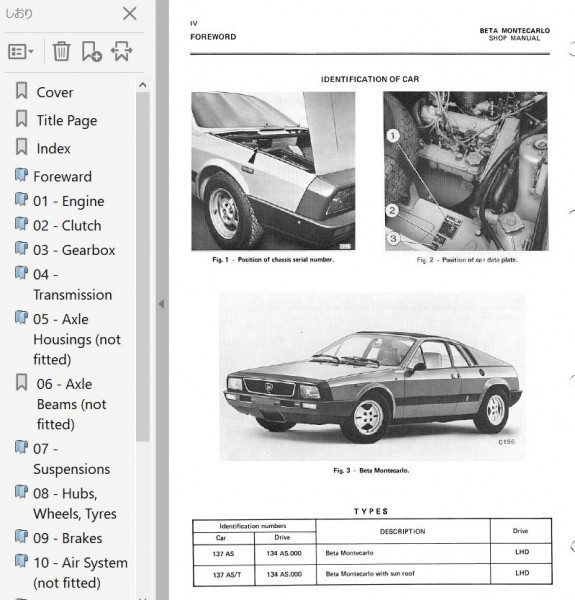The image size is (575, 600).
Task: Go to the Title Page bookmark
Action: [67, 121]
